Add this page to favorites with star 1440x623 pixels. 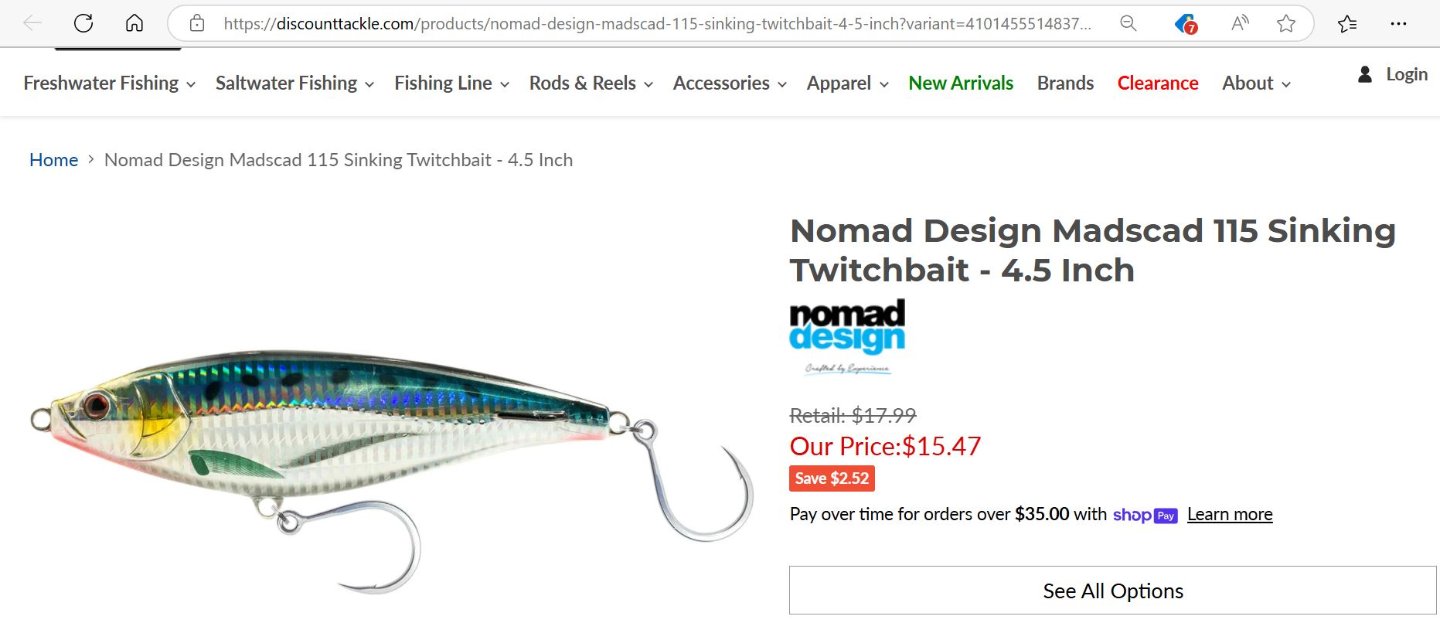click(x=1286, y=23)
